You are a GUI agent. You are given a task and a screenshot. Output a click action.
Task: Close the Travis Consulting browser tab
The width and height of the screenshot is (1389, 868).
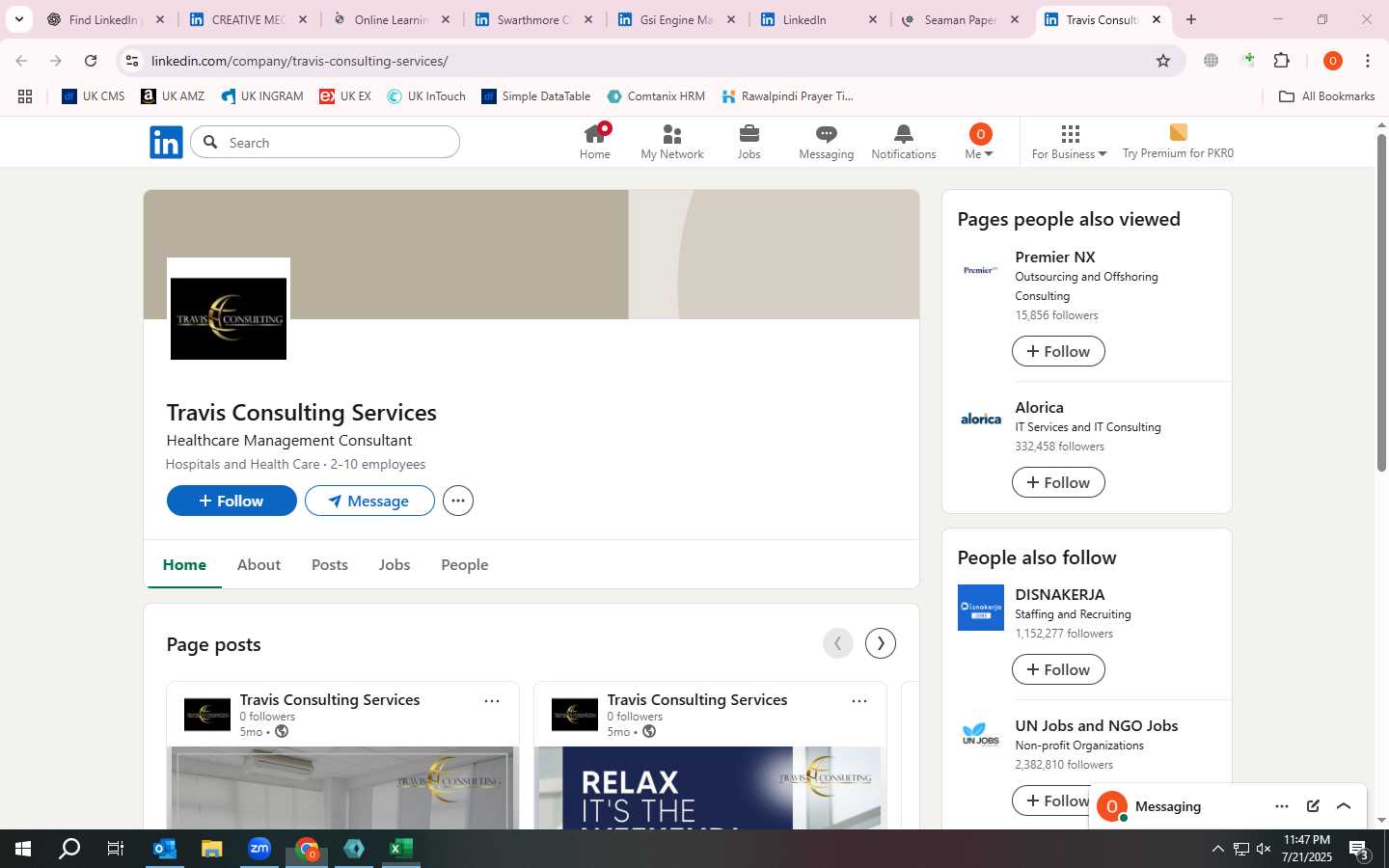click(x=1157, y=19)
